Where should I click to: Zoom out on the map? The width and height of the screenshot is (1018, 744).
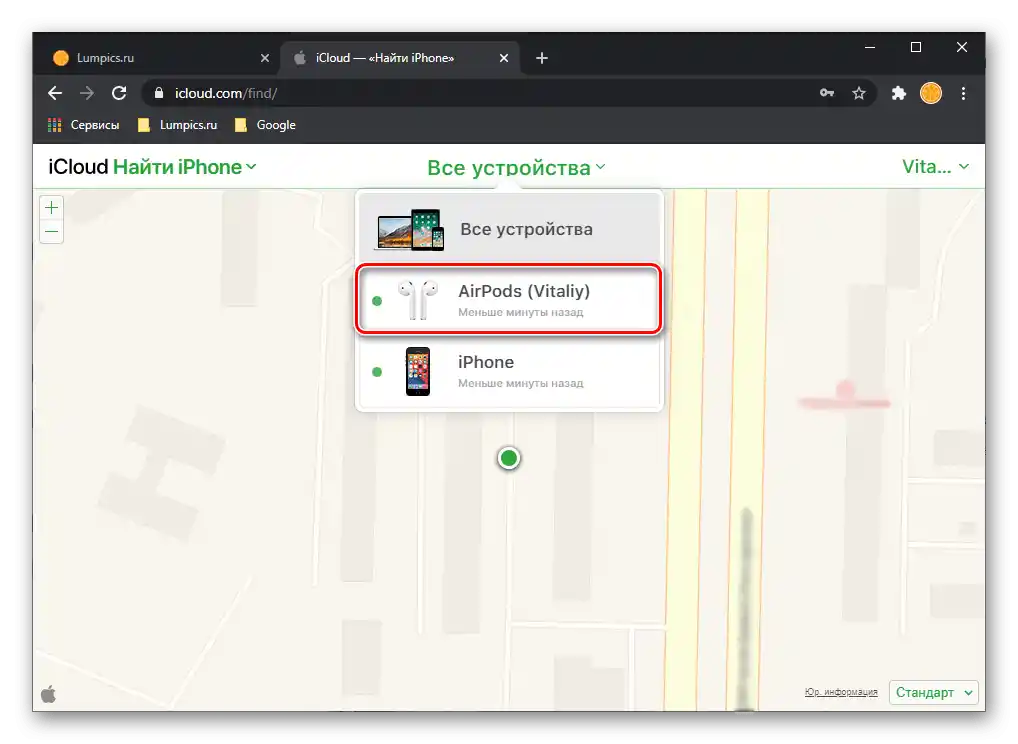click(51, 232)
